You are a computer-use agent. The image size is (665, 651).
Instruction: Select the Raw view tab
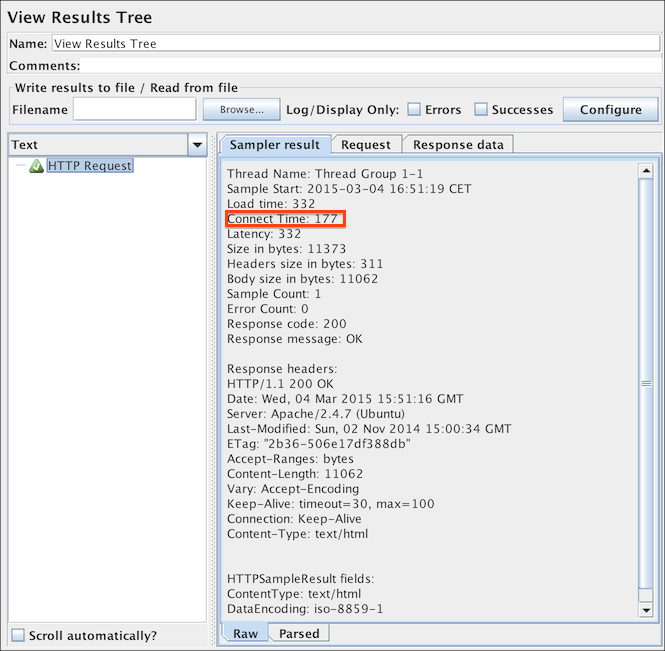point(245,633)
